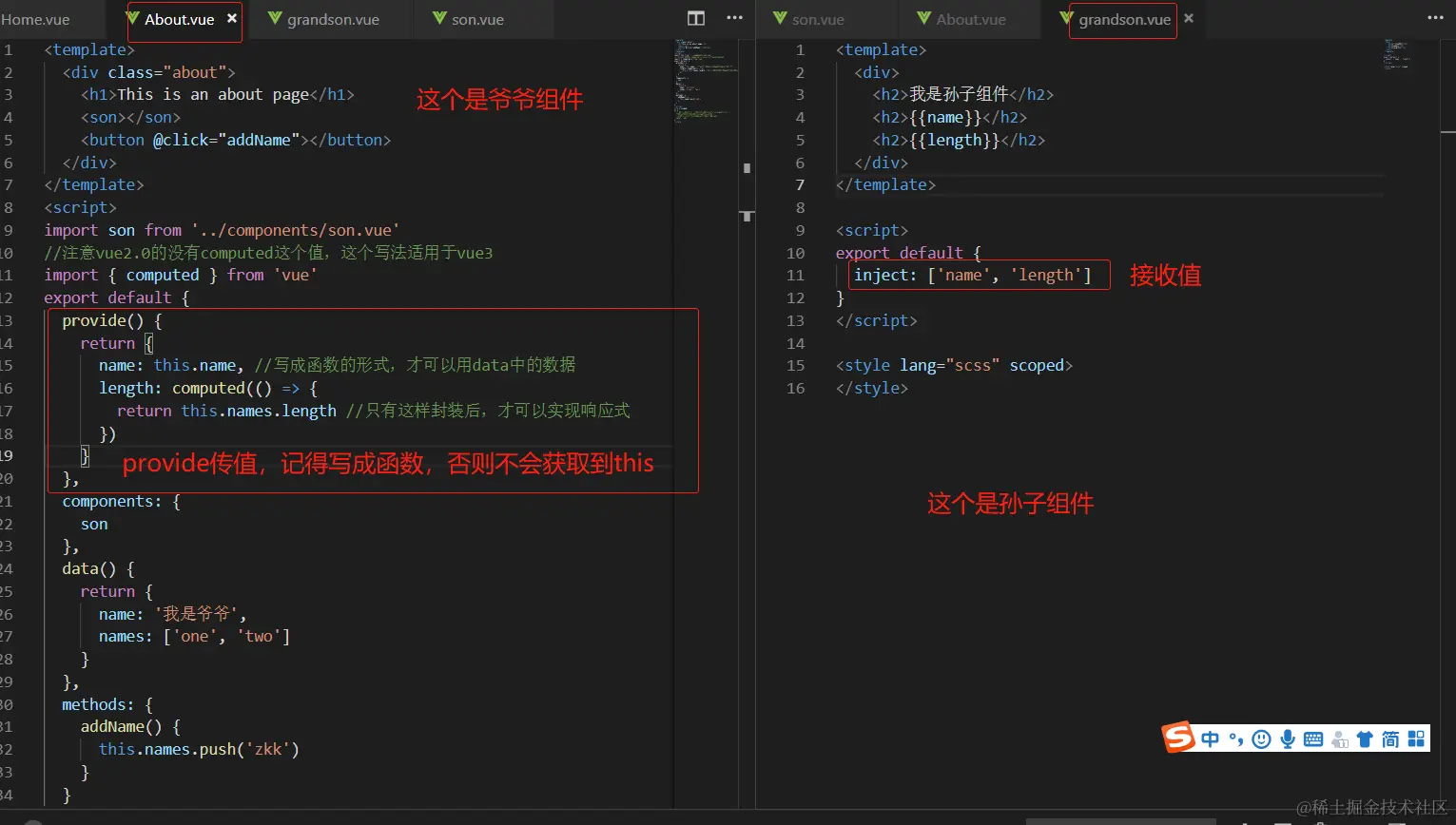Open the grandson.vue tab in left group

point(333,19)
